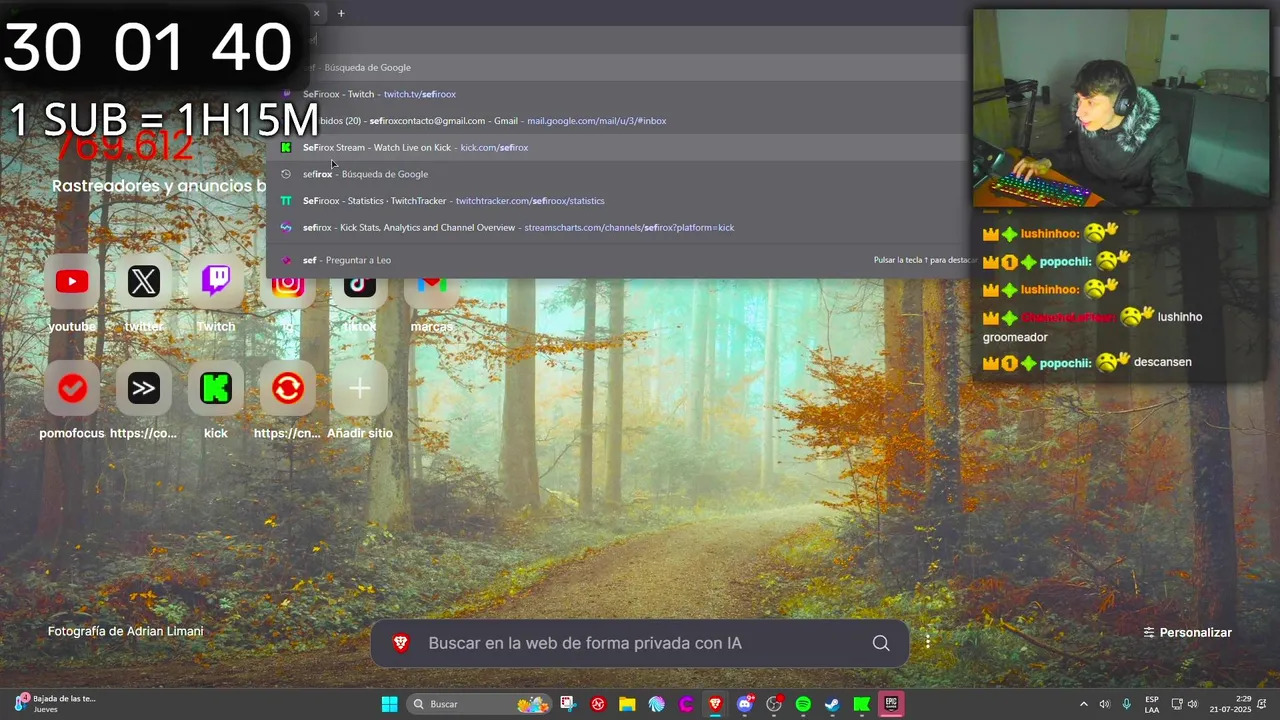Open the swirl-logo app in the taskbar
The image size is (1280, 720).
[656, 704]
